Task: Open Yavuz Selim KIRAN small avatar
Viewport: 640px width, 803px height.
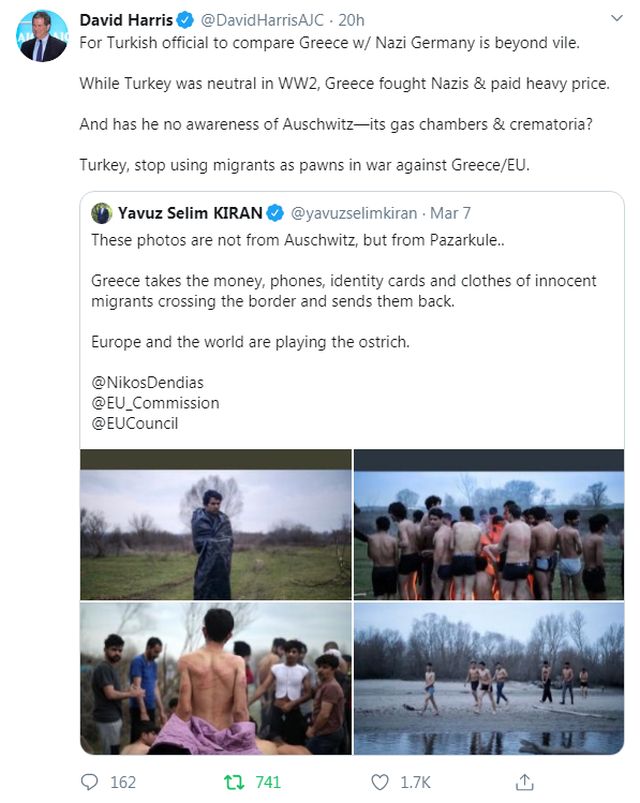Action: (101, 213)
